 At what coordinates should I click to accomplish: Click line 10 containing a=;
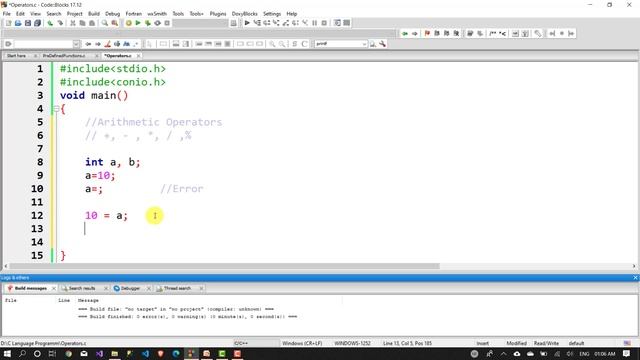point(94,189)
